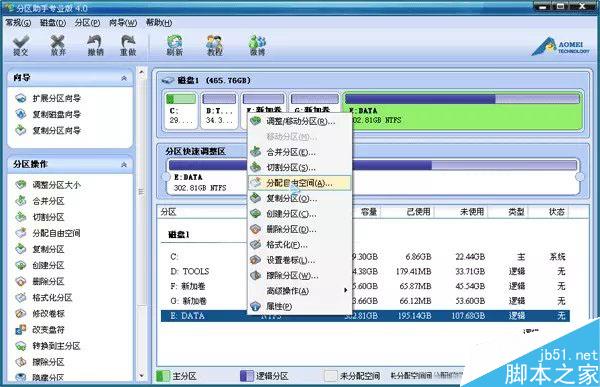The height and width of the screenshot is (387, 600).
Task: Click the 未使用 column header
Action: [461, 212]
